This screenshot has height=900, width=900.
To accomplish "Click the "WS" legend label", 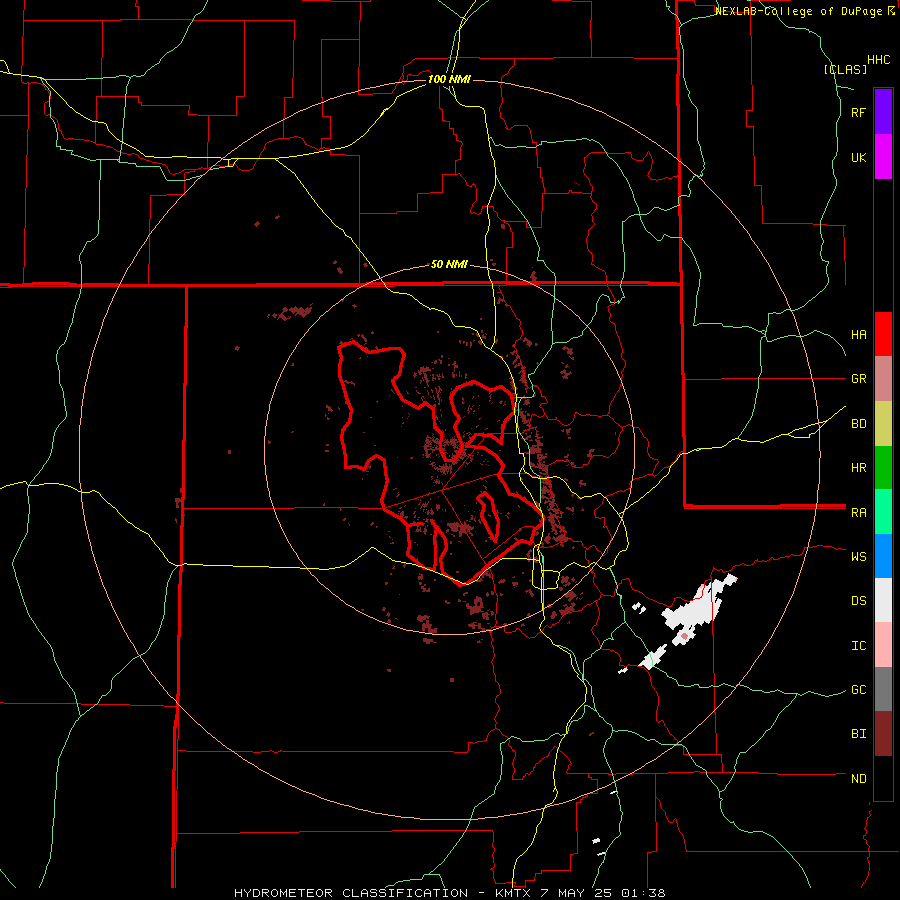I will click(858, 557).
